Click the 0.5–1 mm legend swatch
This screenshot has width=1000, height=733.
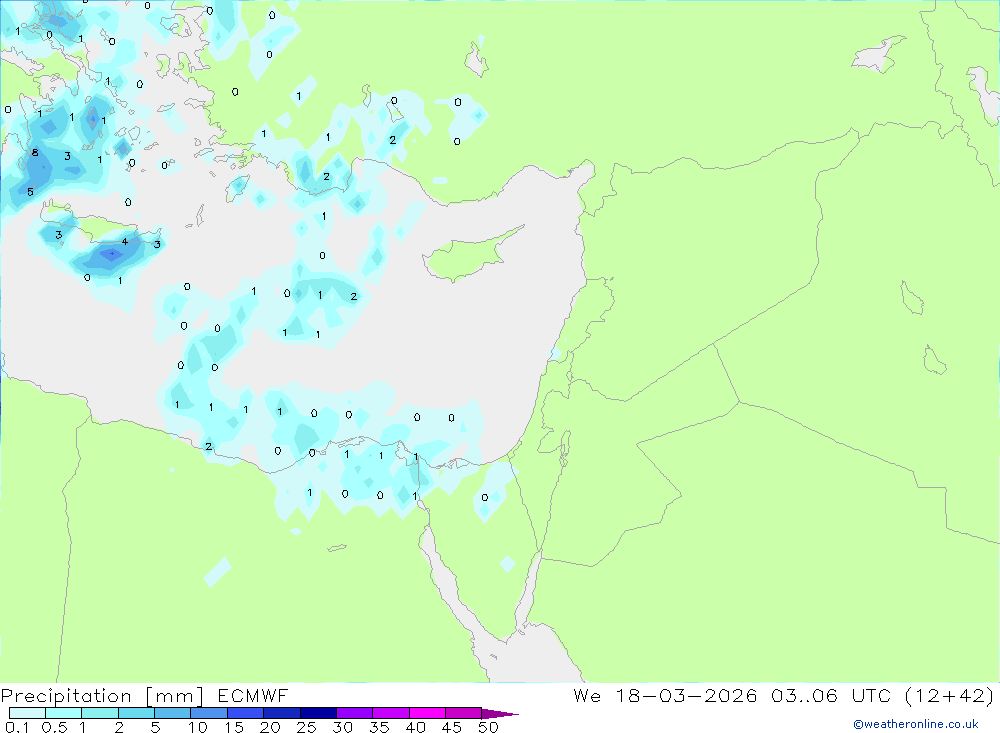63,713
